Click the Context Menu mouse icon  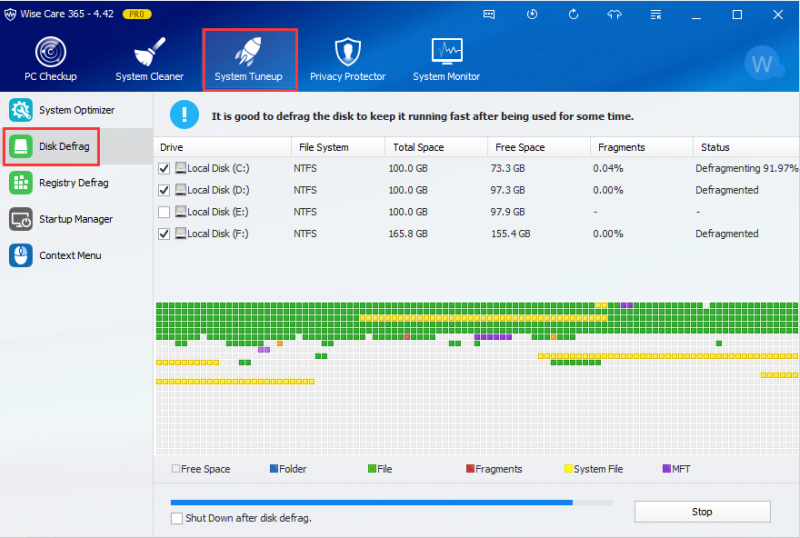click(21, 255)
